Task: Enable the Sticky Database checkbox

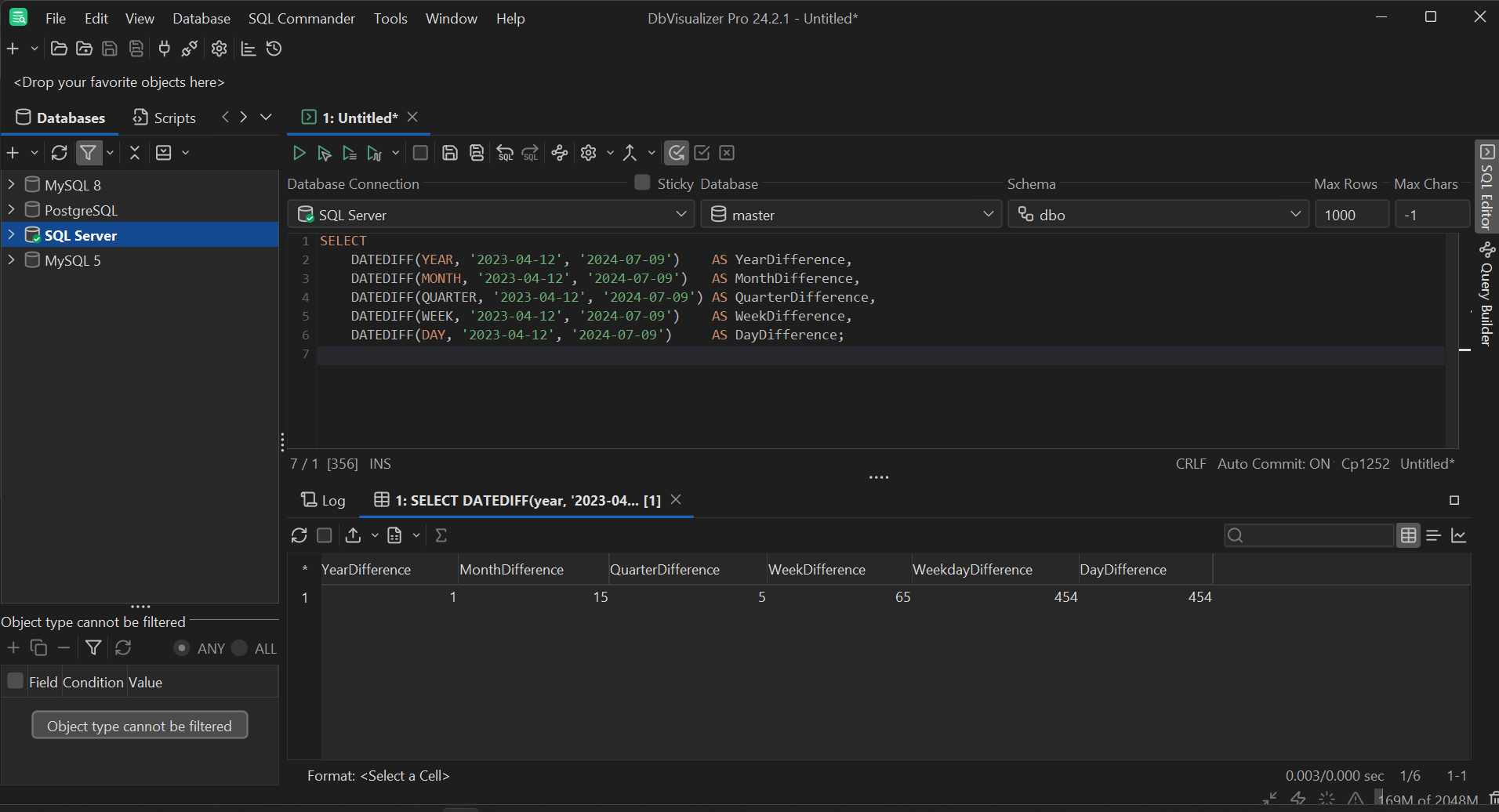Action: 641,183
